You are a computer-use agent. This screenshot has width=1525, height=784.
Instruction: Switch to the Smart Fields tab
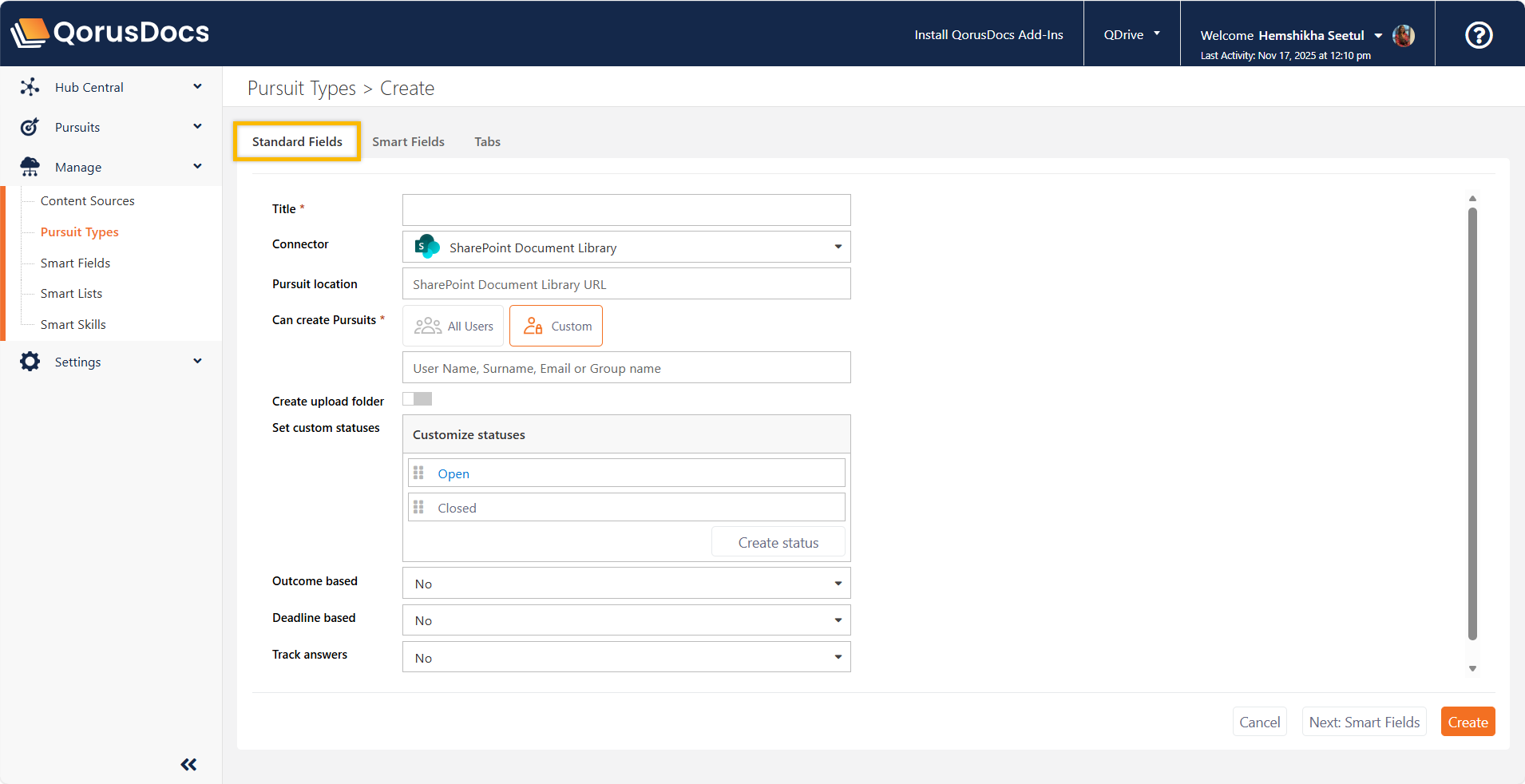[x=408, y=141]
